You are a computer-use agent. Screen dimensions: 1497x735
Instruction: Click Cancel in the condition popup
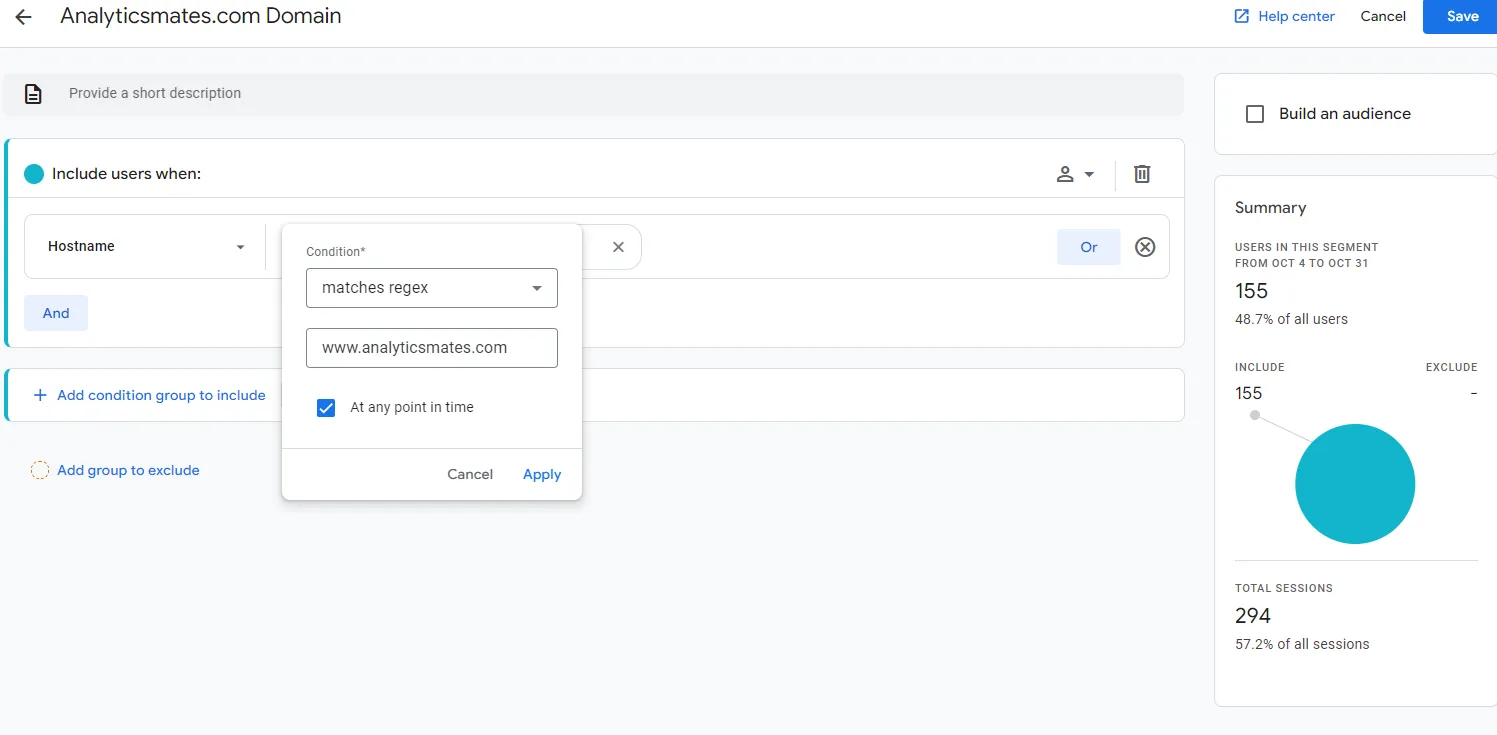pos(470,474)
